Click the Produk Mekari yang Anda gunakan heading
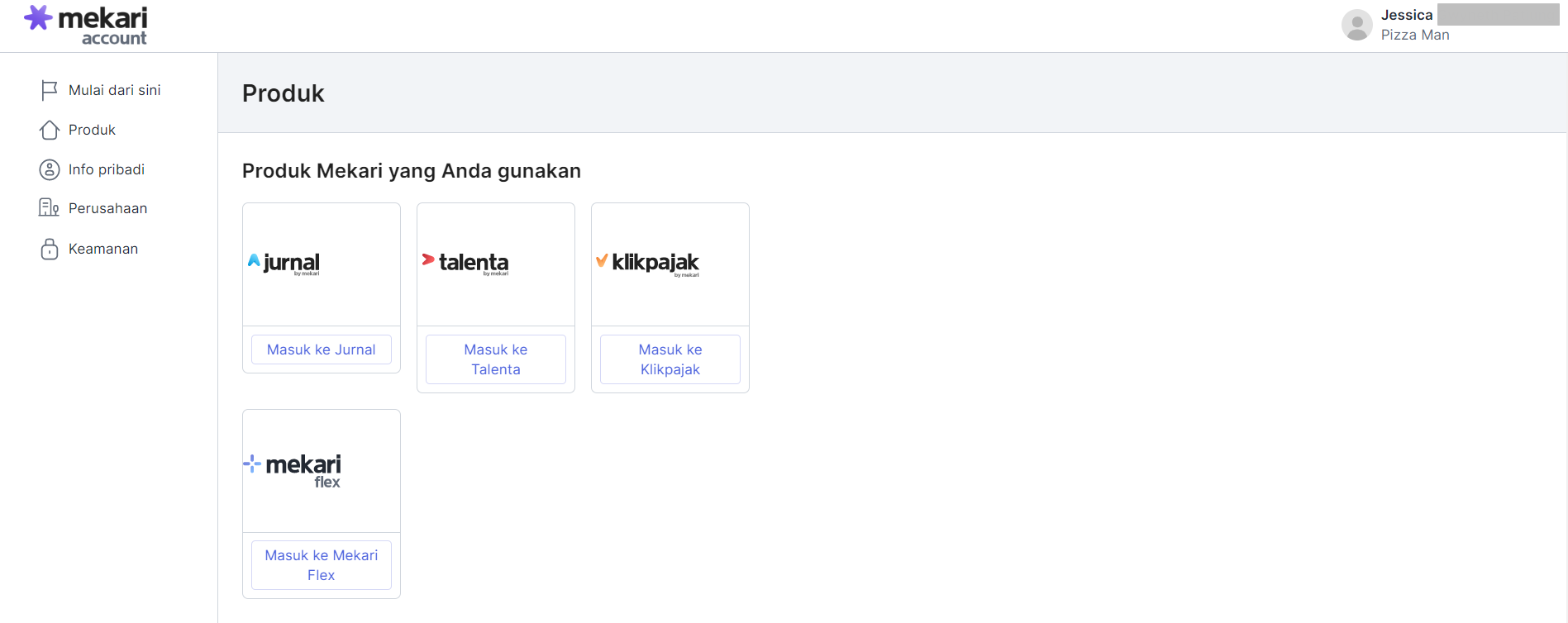The height and width of the screenshot is (623, 1568). coord(412,171)
